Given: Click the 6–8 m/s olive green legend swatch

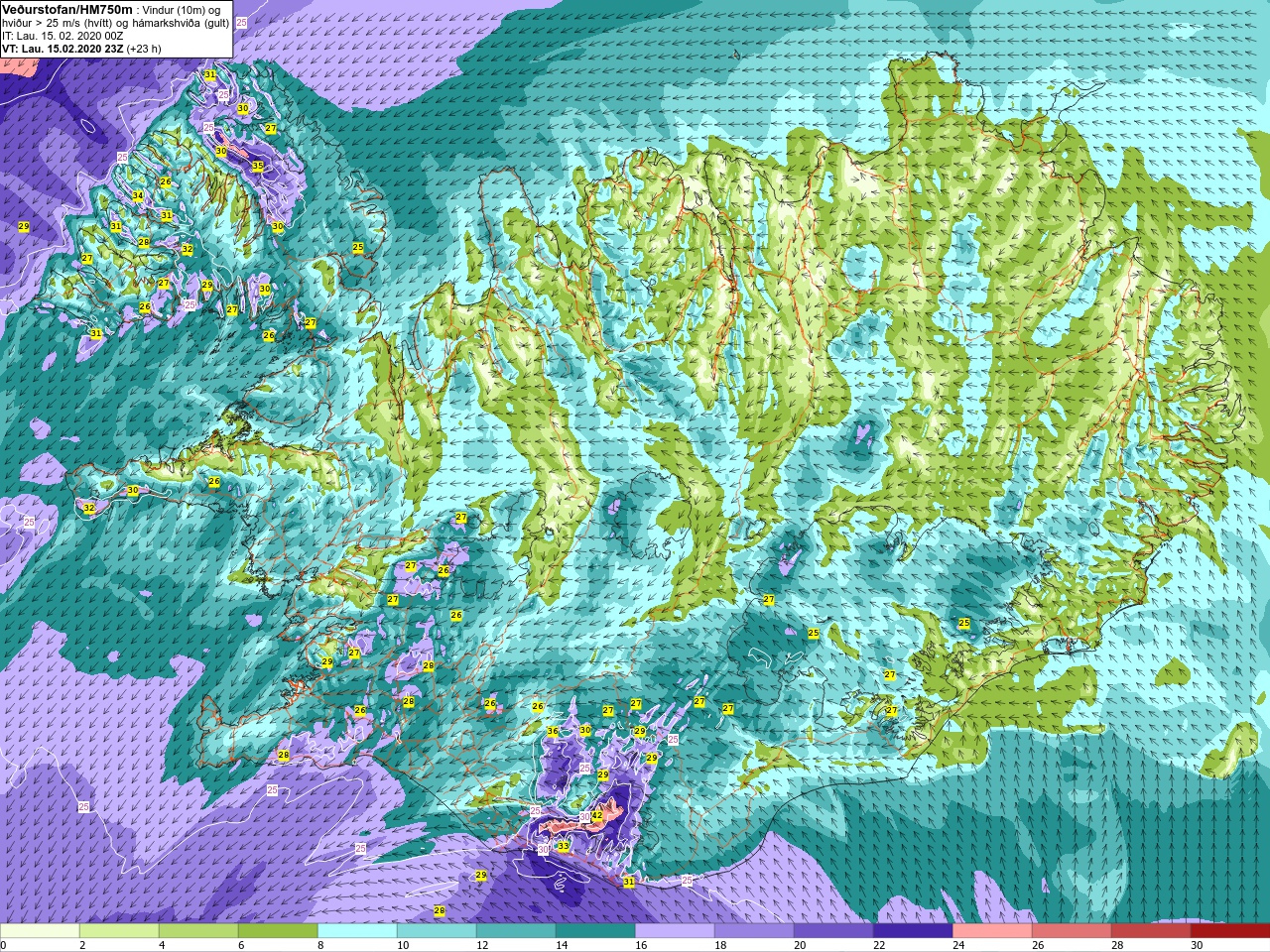Looking at the screenshot, I should pos(278,931).
